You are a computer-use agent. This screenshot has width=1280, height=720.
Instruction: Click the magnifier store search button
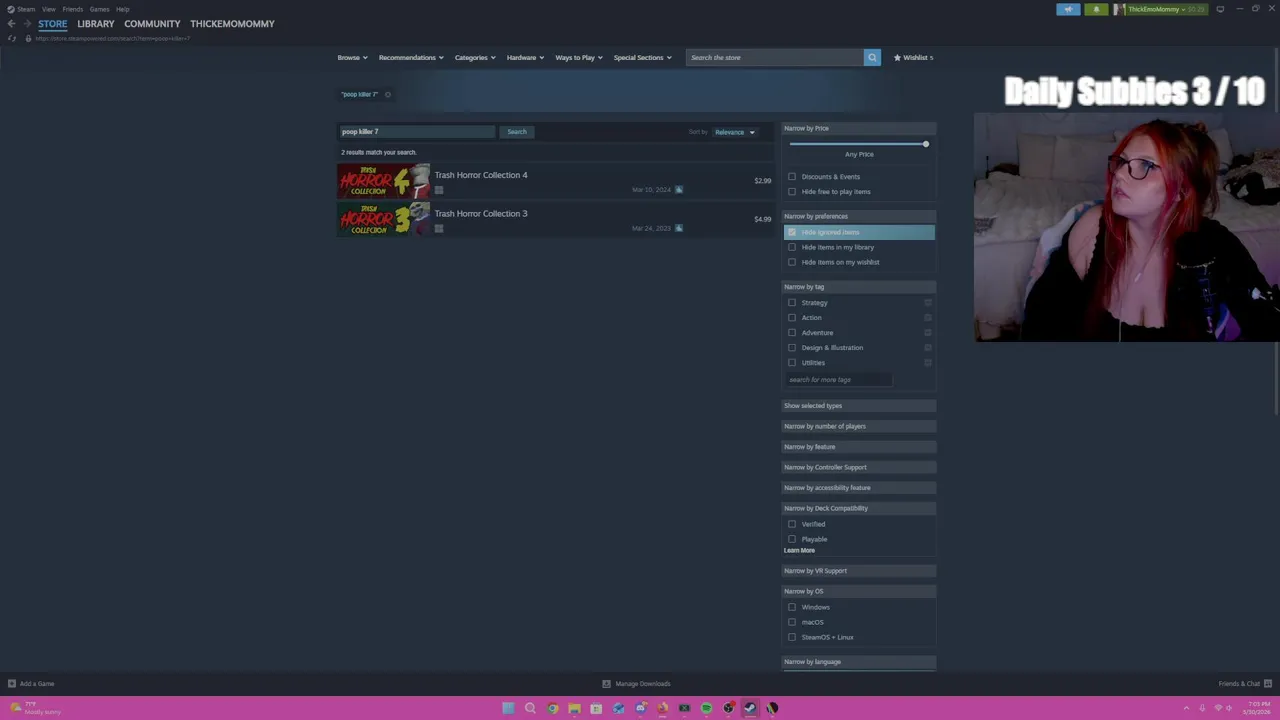pyautogui.click(x=872, y=57)
